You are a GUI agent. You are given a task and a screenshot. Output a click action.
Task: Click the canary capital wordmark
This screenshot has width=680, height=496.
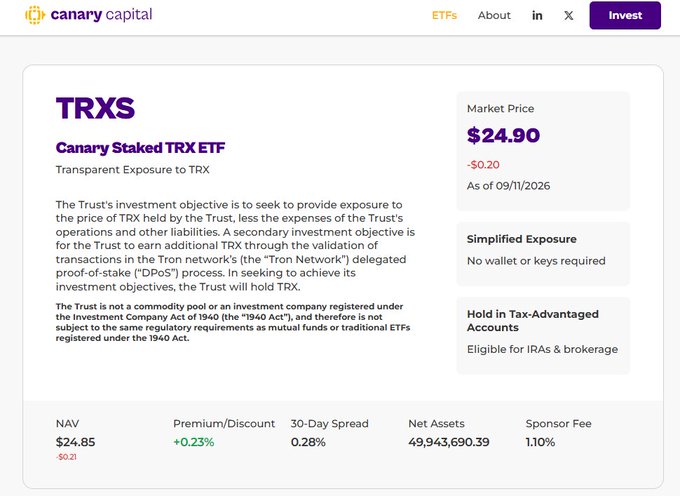point(101,15)
